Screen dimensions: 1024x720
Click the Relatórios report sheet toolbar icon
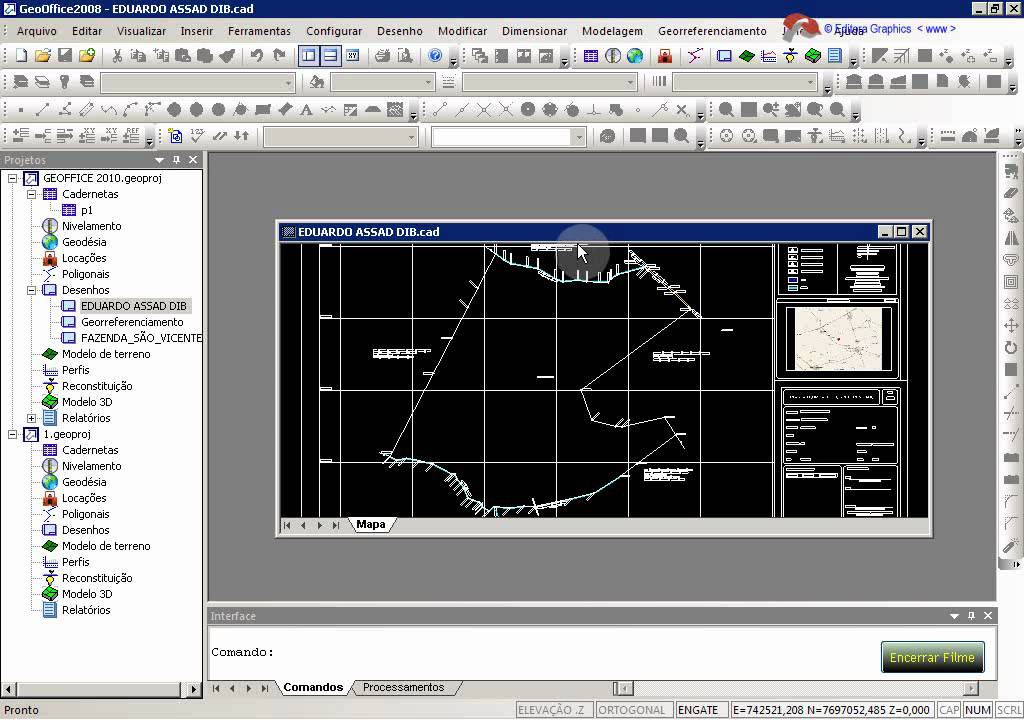click(x=835, y=56)
